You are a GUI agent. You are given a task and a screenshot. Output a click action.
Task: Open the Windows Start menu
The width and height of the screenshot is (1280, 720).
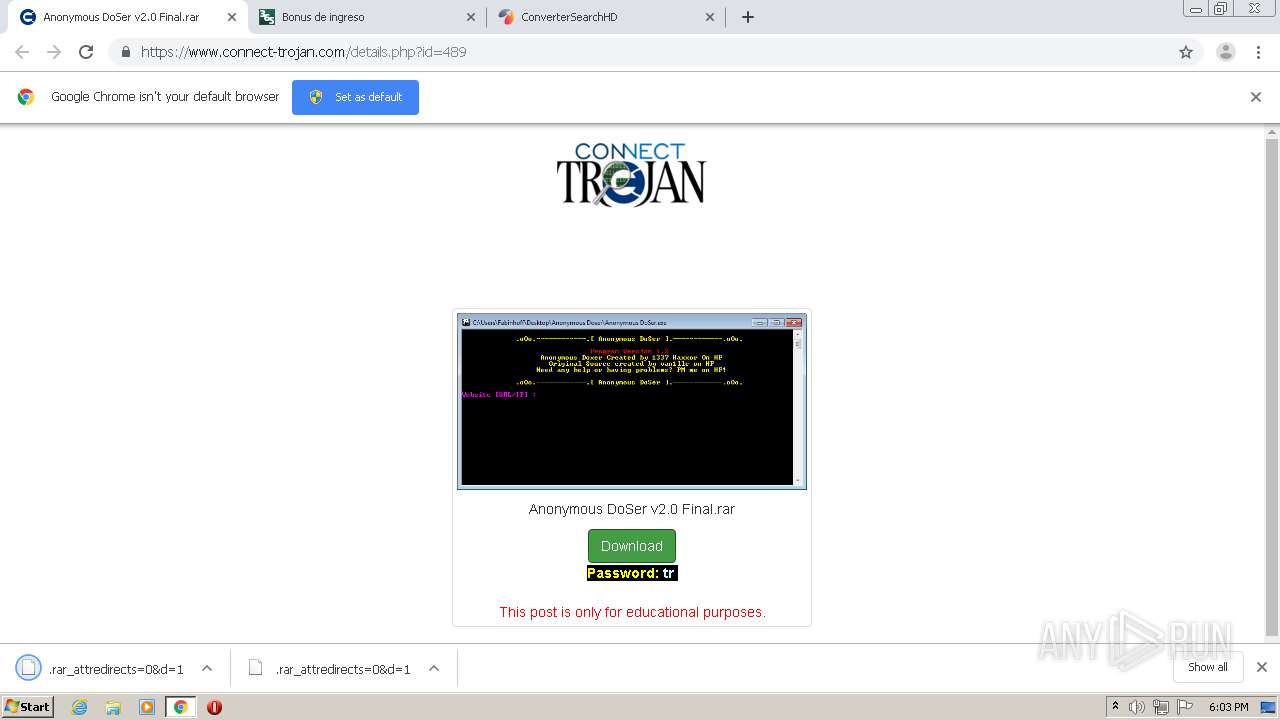[28, 706]
